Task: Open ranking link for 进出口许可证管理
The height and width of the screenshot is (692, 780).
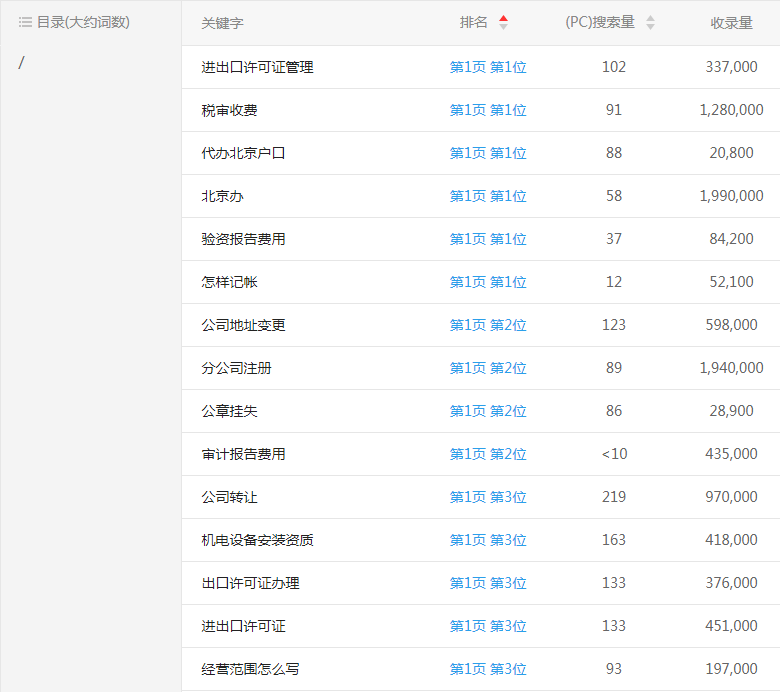Action: tap(488, 67)
